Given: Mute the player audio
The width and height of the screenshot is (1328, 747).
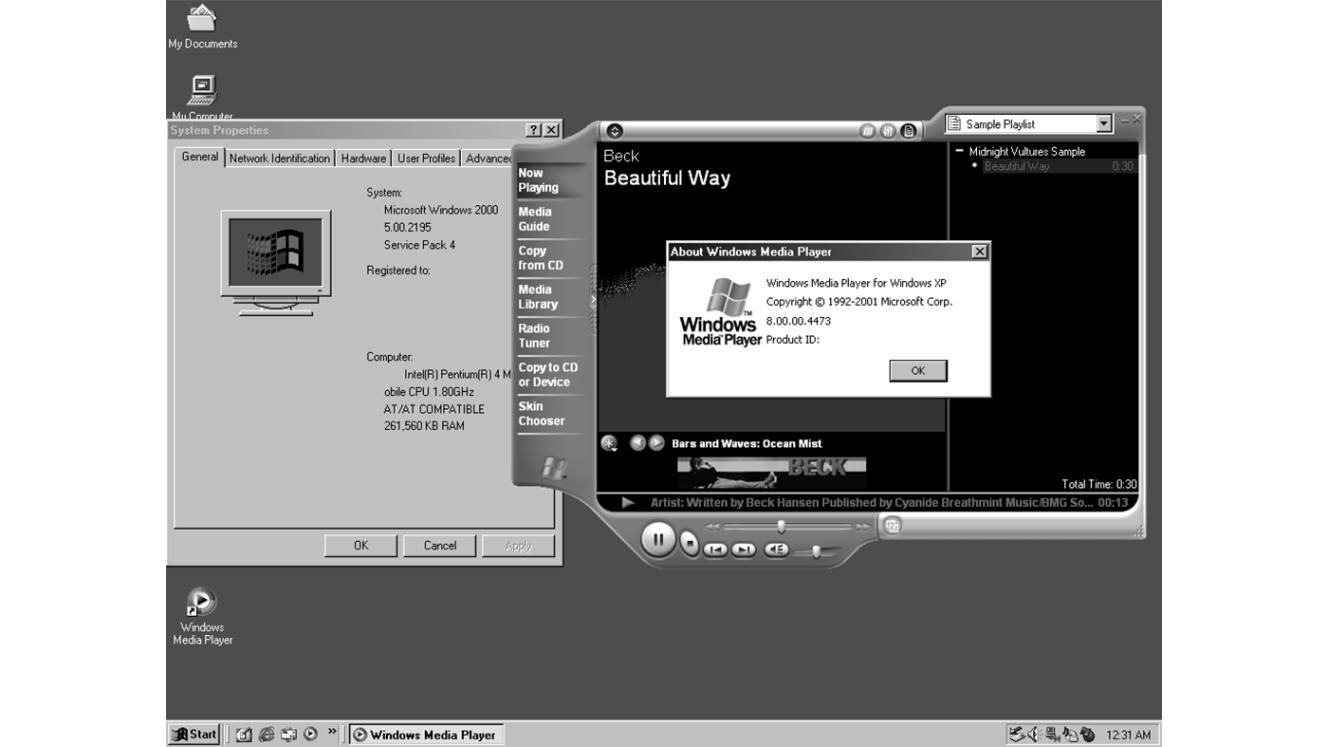Looking at the screenshot, I should (776, 549).
